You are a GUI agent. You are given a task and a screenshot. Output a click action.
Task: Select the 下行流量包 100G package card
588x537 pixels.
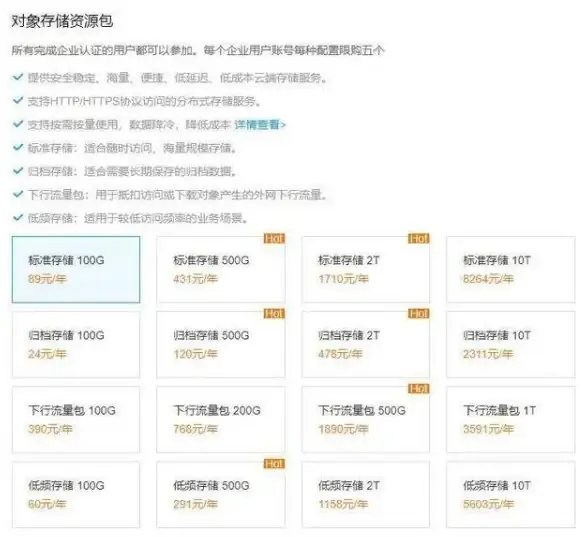click(76, 420)
